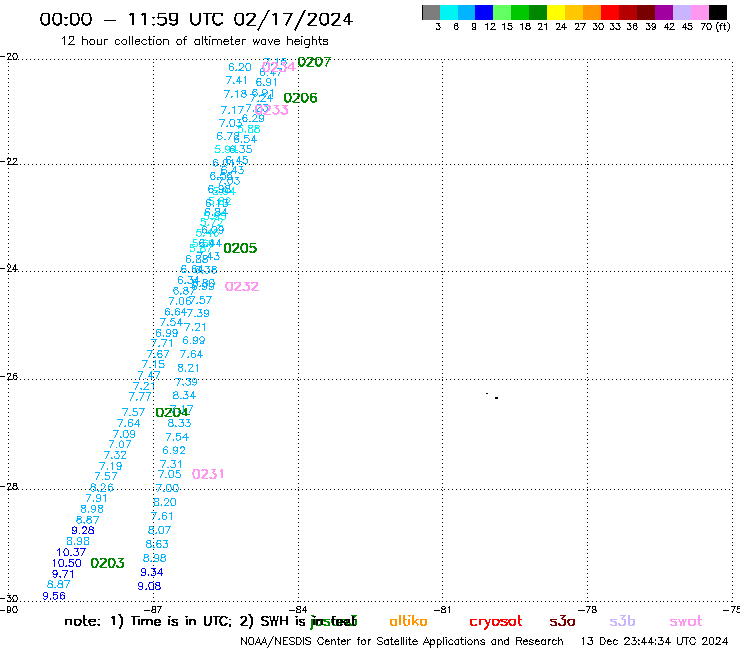
Task: Click the pink swatch in the legend
Action: [x=700, y=12]
